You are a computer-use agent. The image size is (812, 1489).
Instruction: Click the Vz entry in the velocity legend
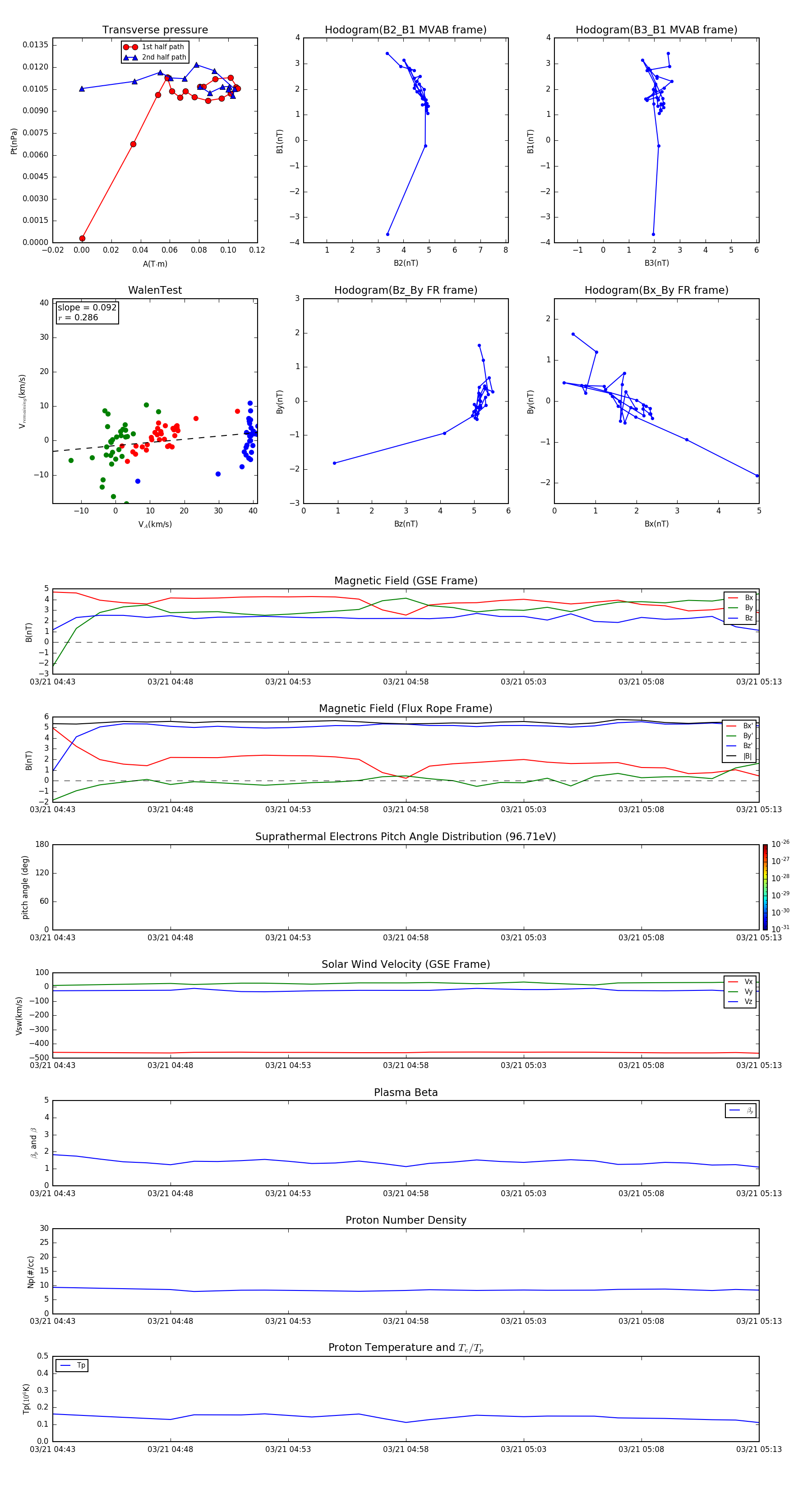pyautogui.click(x=740, y=1002)
